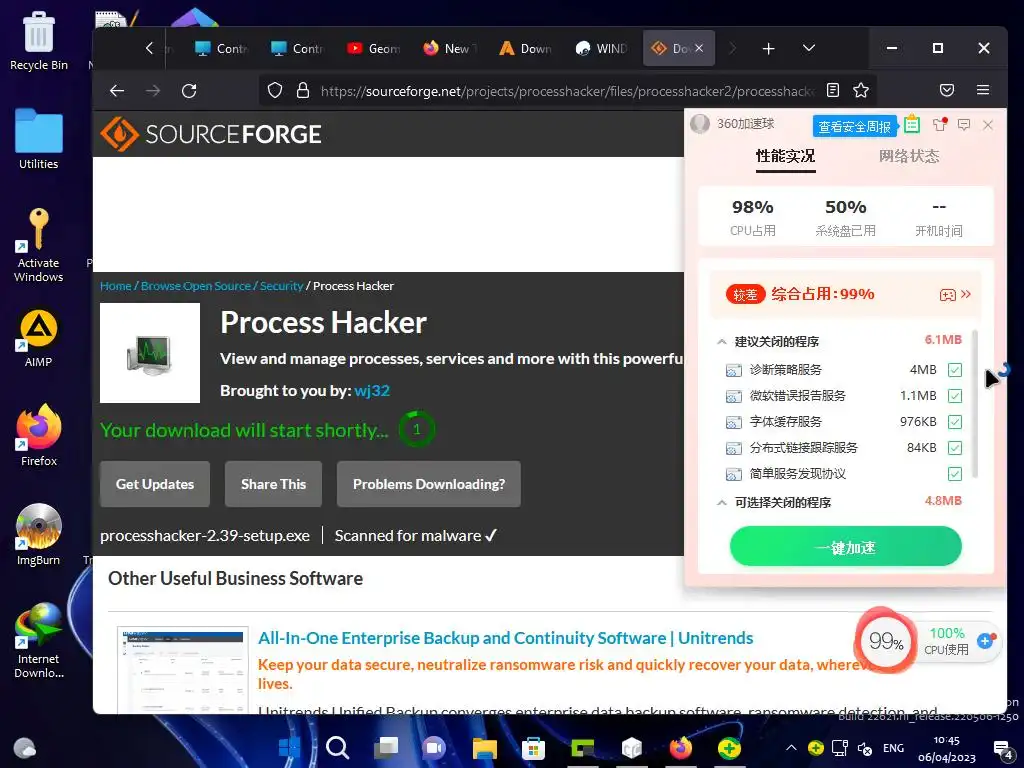Uncheck 简单服务发现协议 checkbox
This screenshot has width=1024, height=768.
tap(955, 474)
